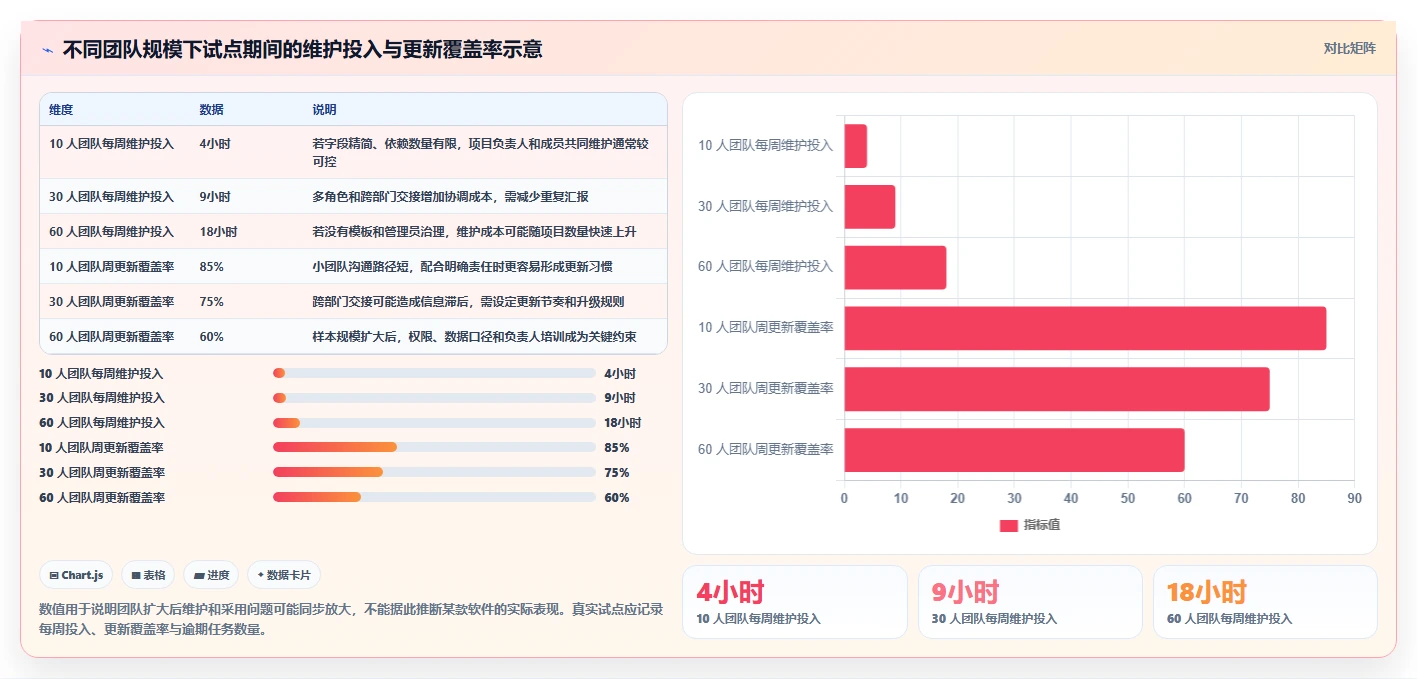Select table cell 30 人团队每周维护投入
The image size is (1417, 679).
click(x=111, y=197)
